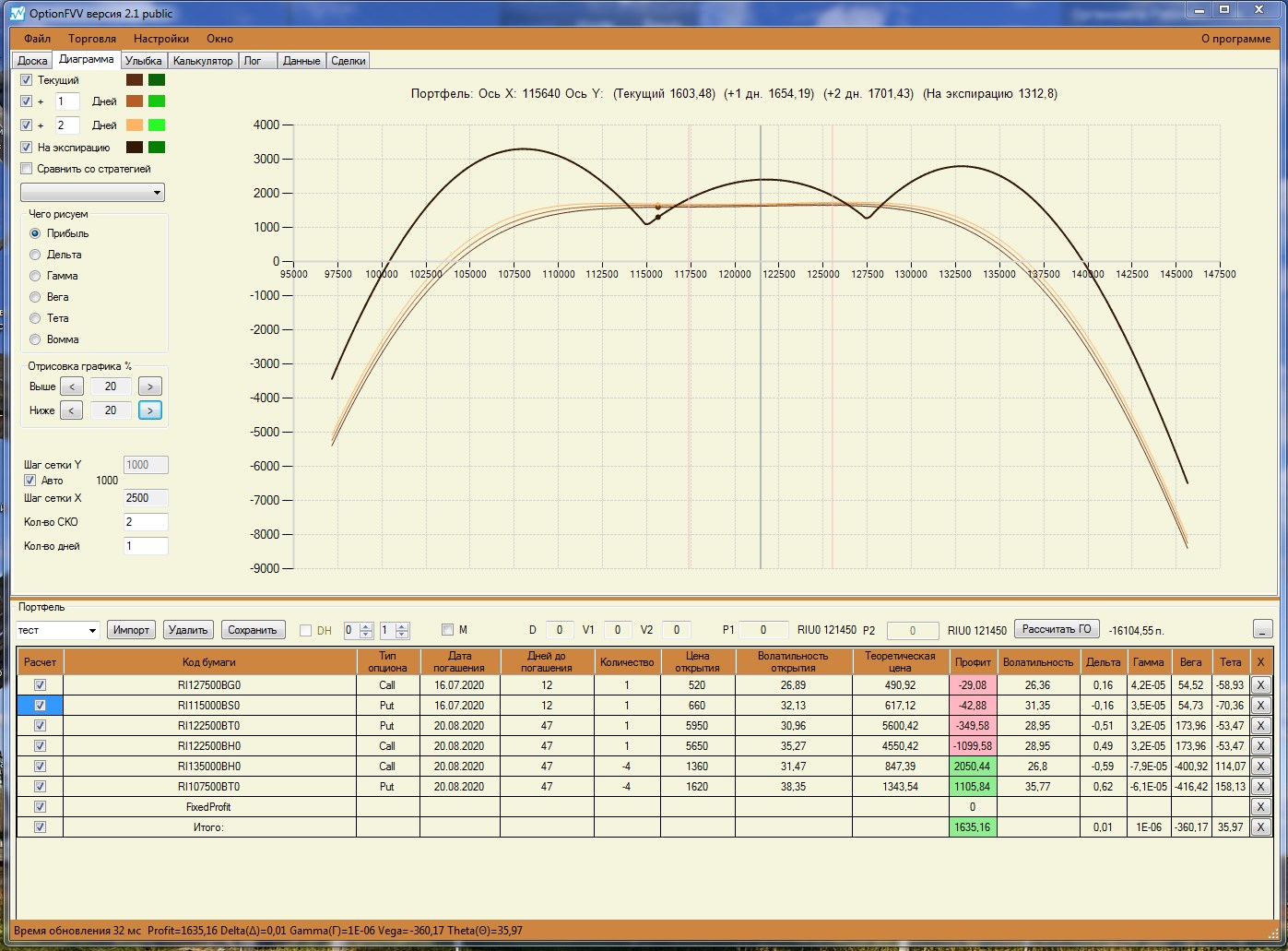Increase the DH spinner value
The image size is (1288, 951).
point(366,627)
